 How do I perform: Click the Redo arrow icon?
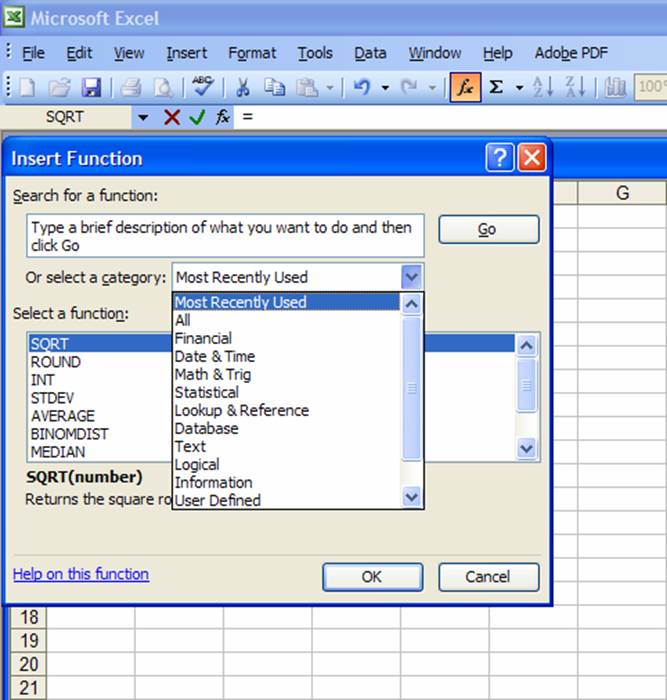[x=409, y=87]
